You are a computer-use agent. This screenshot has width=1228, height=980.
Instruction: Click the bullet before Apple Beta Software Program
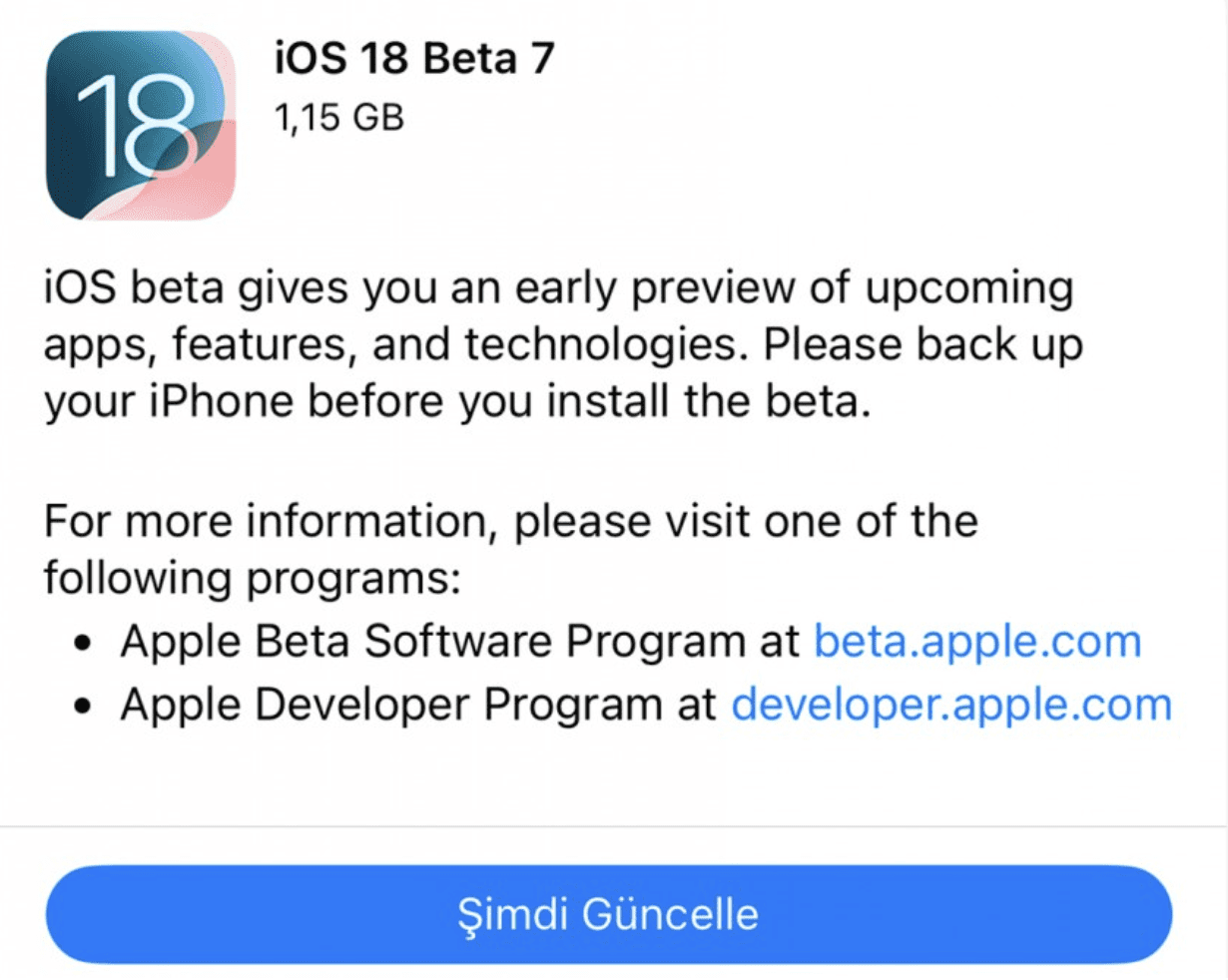[x=85, y=645]
